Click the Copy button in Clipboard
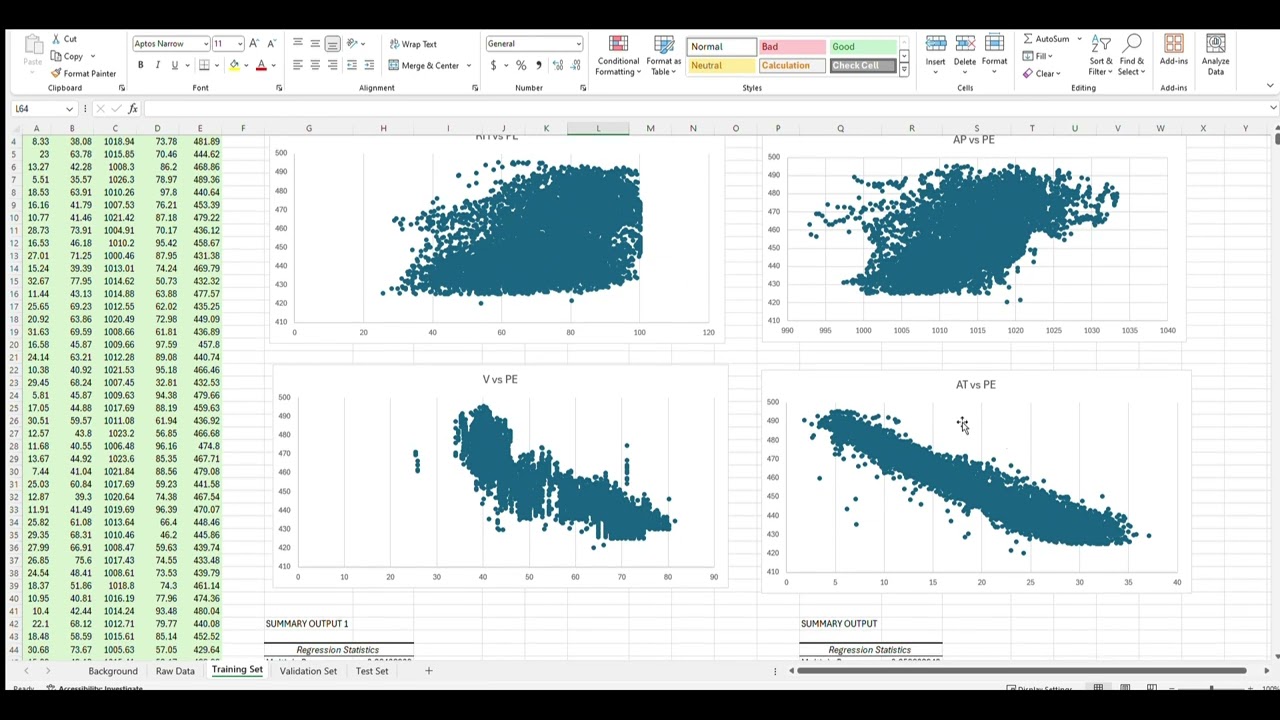1280x720 pixels. point(72,56)
